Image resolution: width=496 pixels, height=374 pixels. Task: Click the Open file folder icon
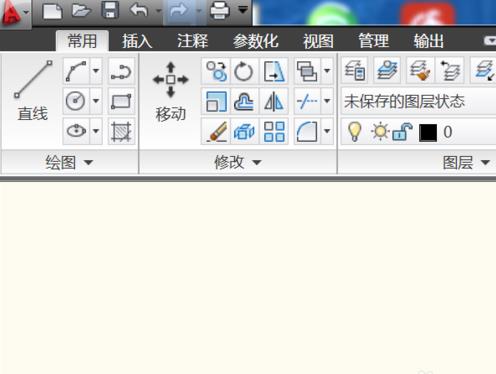[81, 11]
